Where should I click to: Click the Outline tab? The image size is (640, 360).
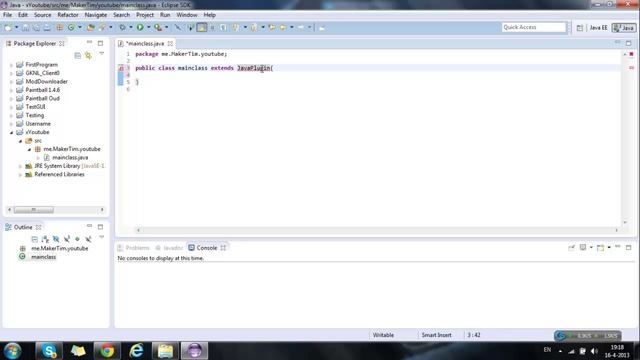(x=23, y=227)
